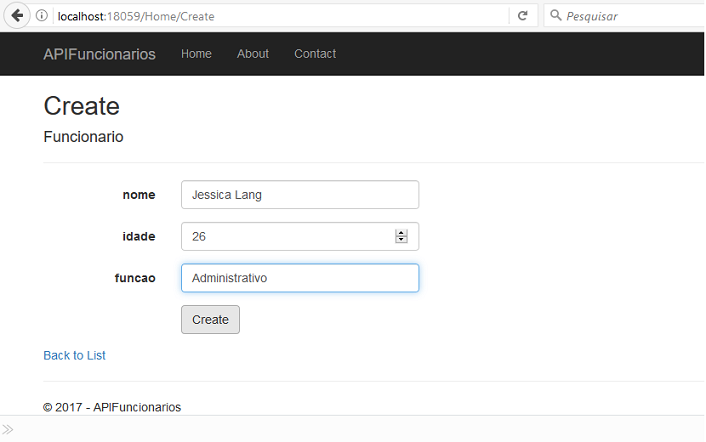Click the funcao field containing Administrativo
Image resolution: width=706 pixels, height=442 pixels.
(x=300, y=278)
